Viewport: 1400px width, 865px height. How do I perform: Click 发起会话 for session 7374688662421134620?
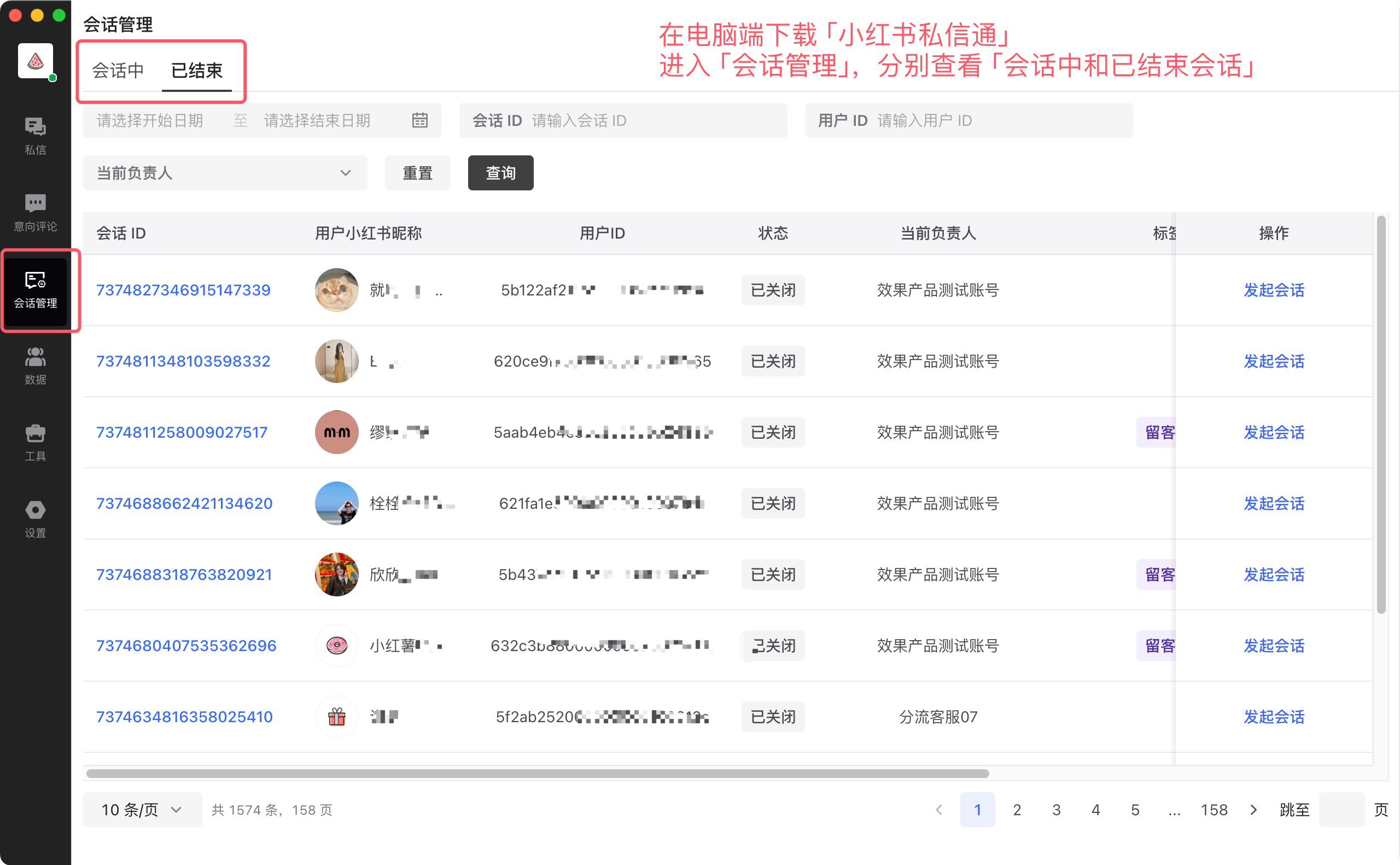[x=1274, y=503]
